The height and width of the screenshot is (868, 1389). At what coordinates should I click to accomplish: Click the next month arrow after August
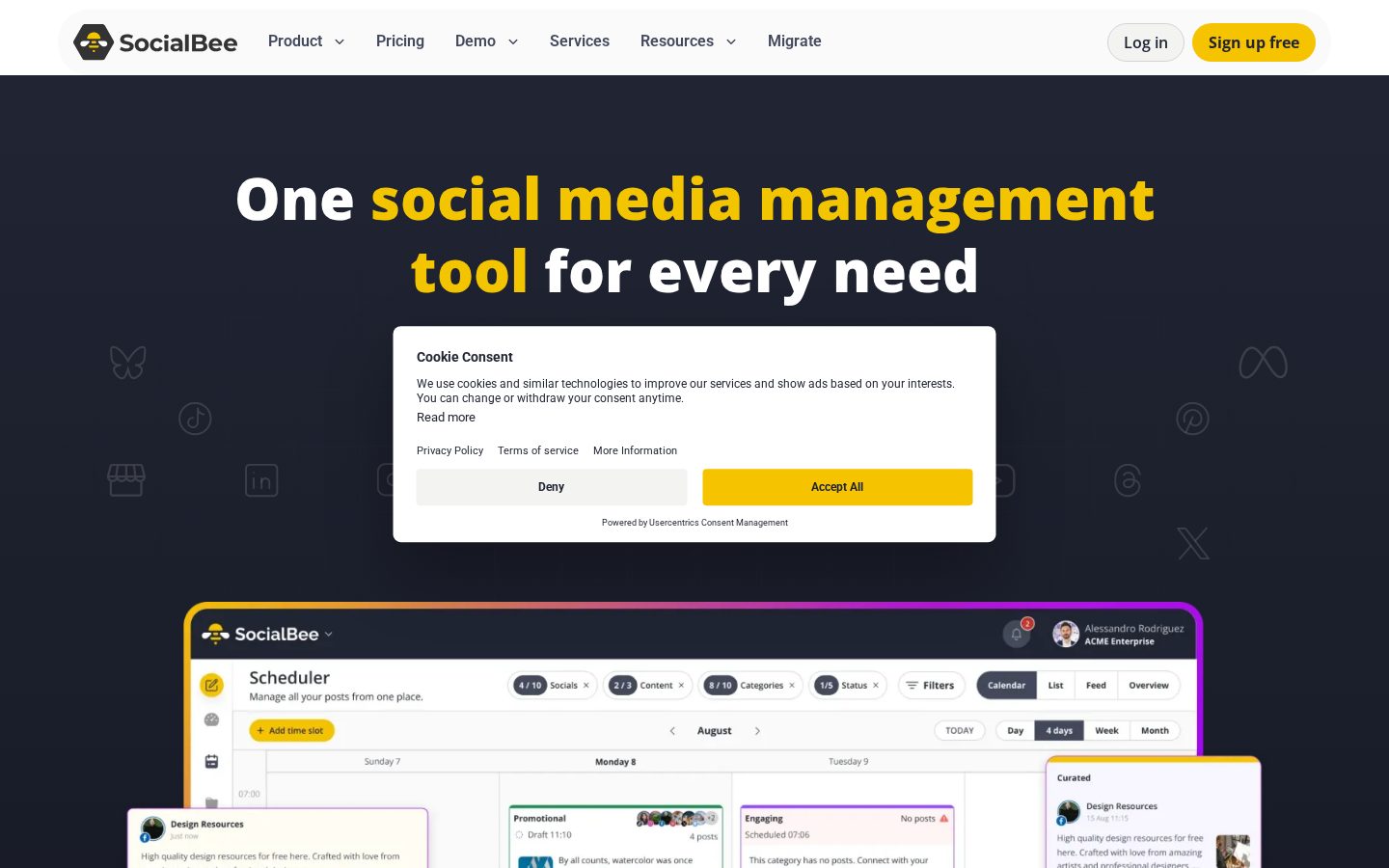pyautogui.click(x=757, y=731)
